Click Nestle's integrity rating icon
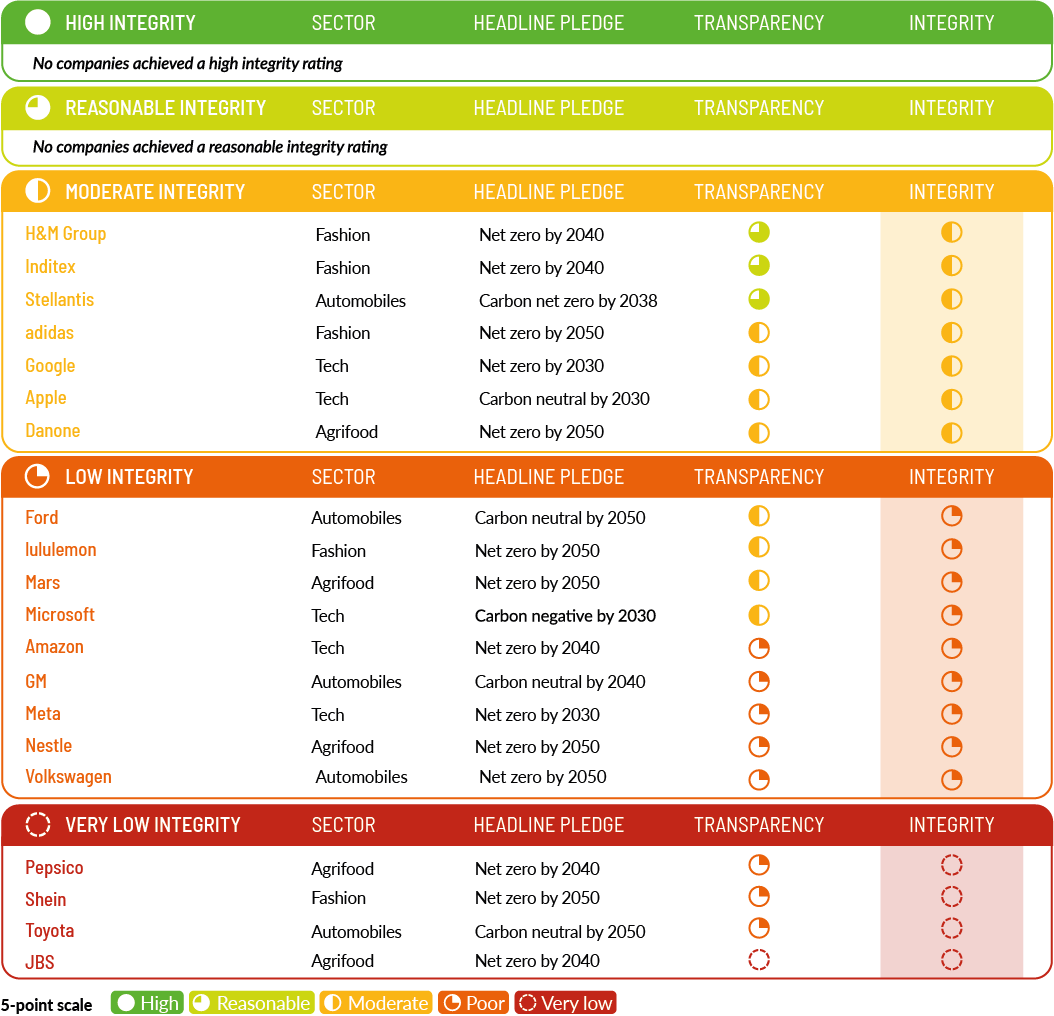Viewport: 1054px width, 1016px height. [951, 746]
